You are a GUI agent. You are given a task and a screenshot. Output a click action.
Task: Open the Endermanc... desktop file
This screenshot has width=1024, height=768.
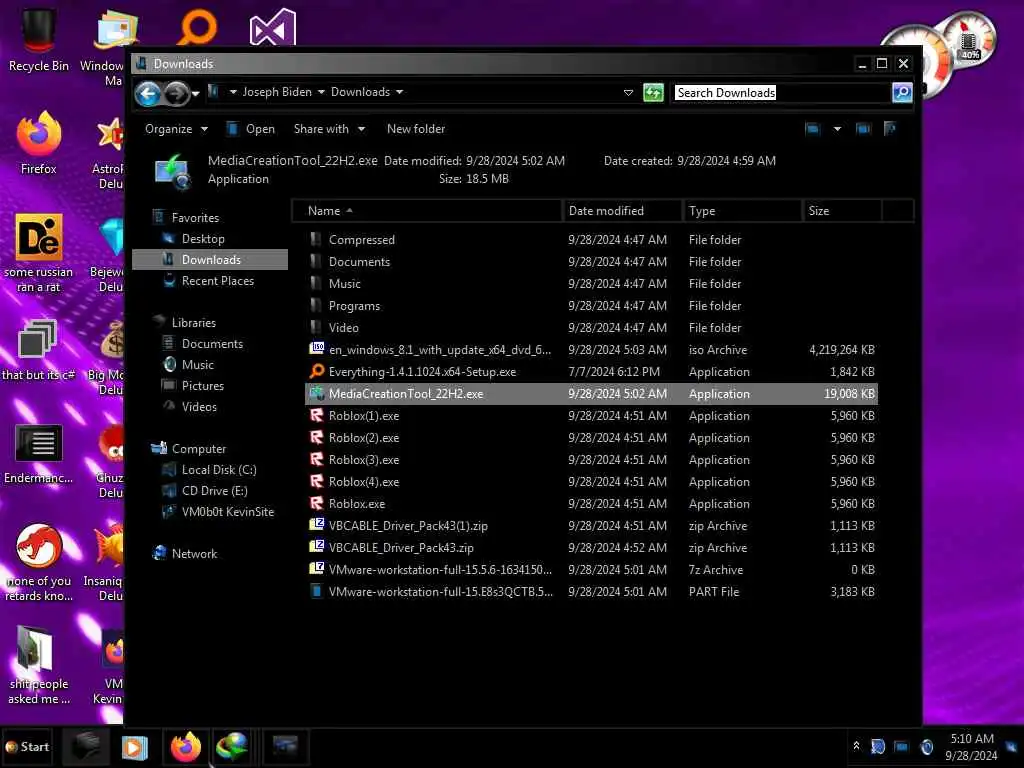coord(38,454)
